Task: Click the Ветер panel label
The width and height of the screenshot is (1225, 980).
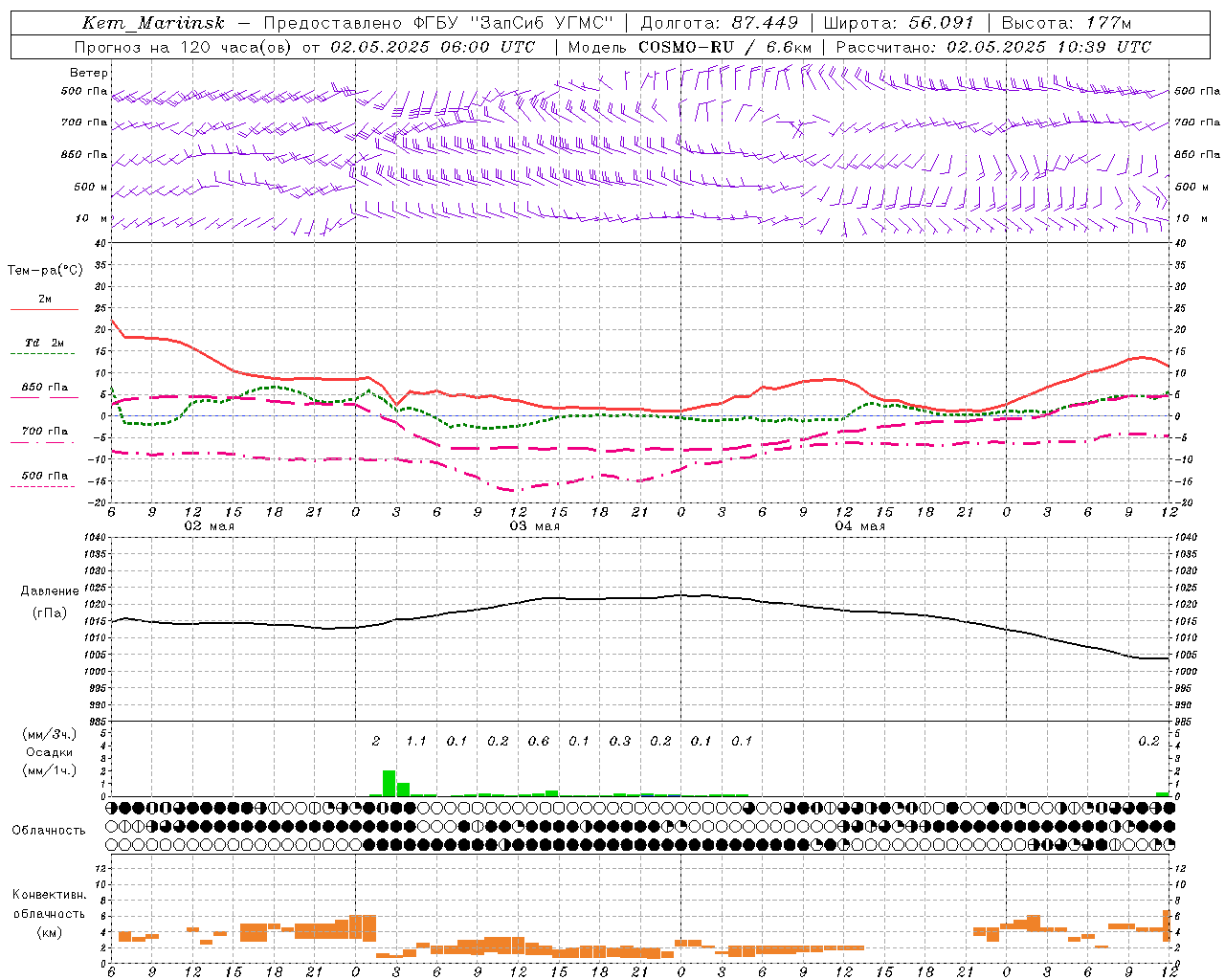Action: [89, 73]
